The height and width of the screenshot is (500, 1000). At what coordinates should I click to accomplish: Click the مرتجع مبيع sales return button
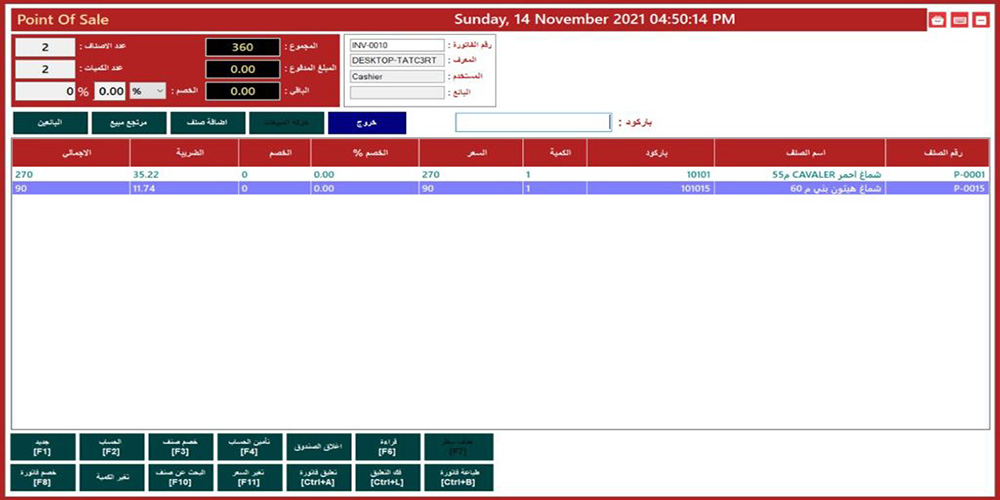pos(127,122)
